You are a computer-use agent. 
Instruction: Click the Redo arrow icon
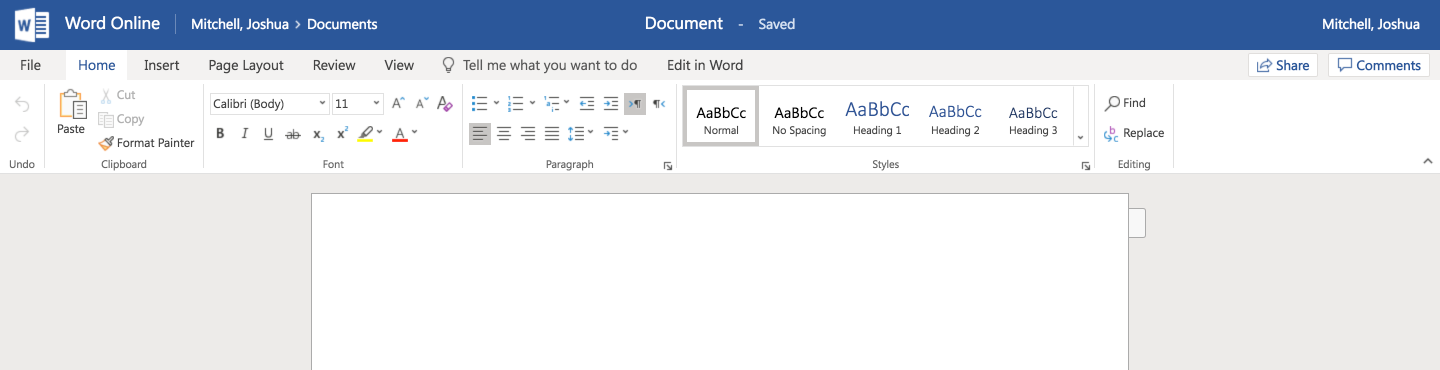(22, 134)
